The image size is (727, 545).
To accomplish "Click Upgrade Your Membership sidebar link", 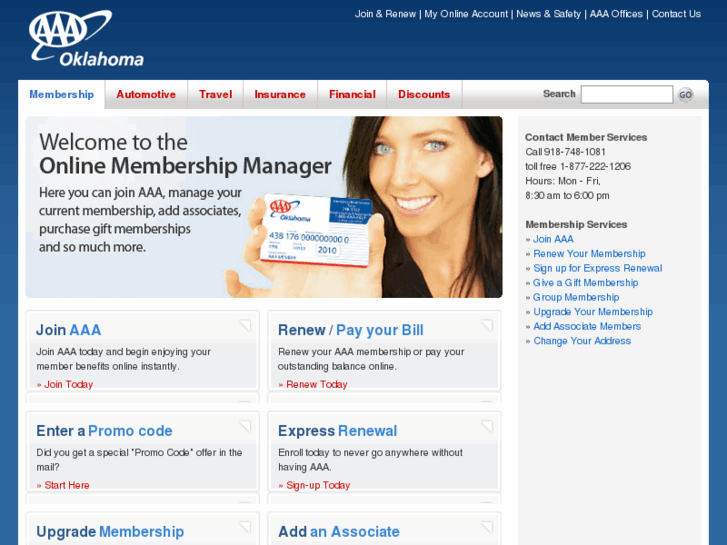I will click(593, 312).
